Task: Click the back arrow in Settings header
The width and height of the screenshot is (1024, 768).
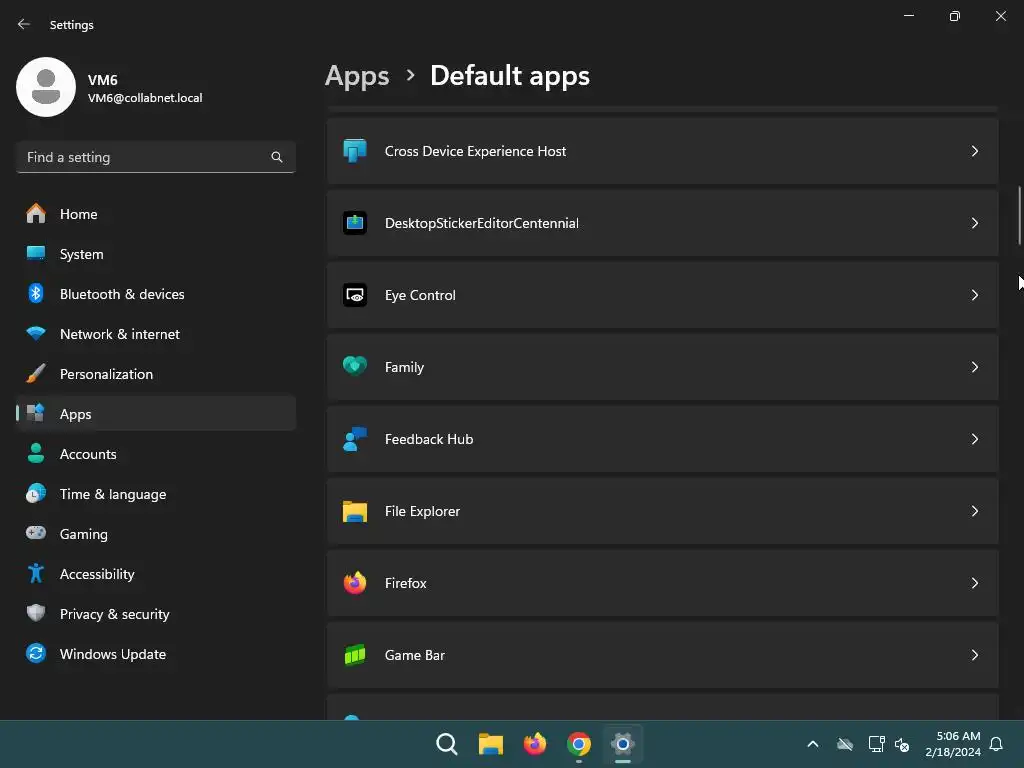Action: [24, 24]
